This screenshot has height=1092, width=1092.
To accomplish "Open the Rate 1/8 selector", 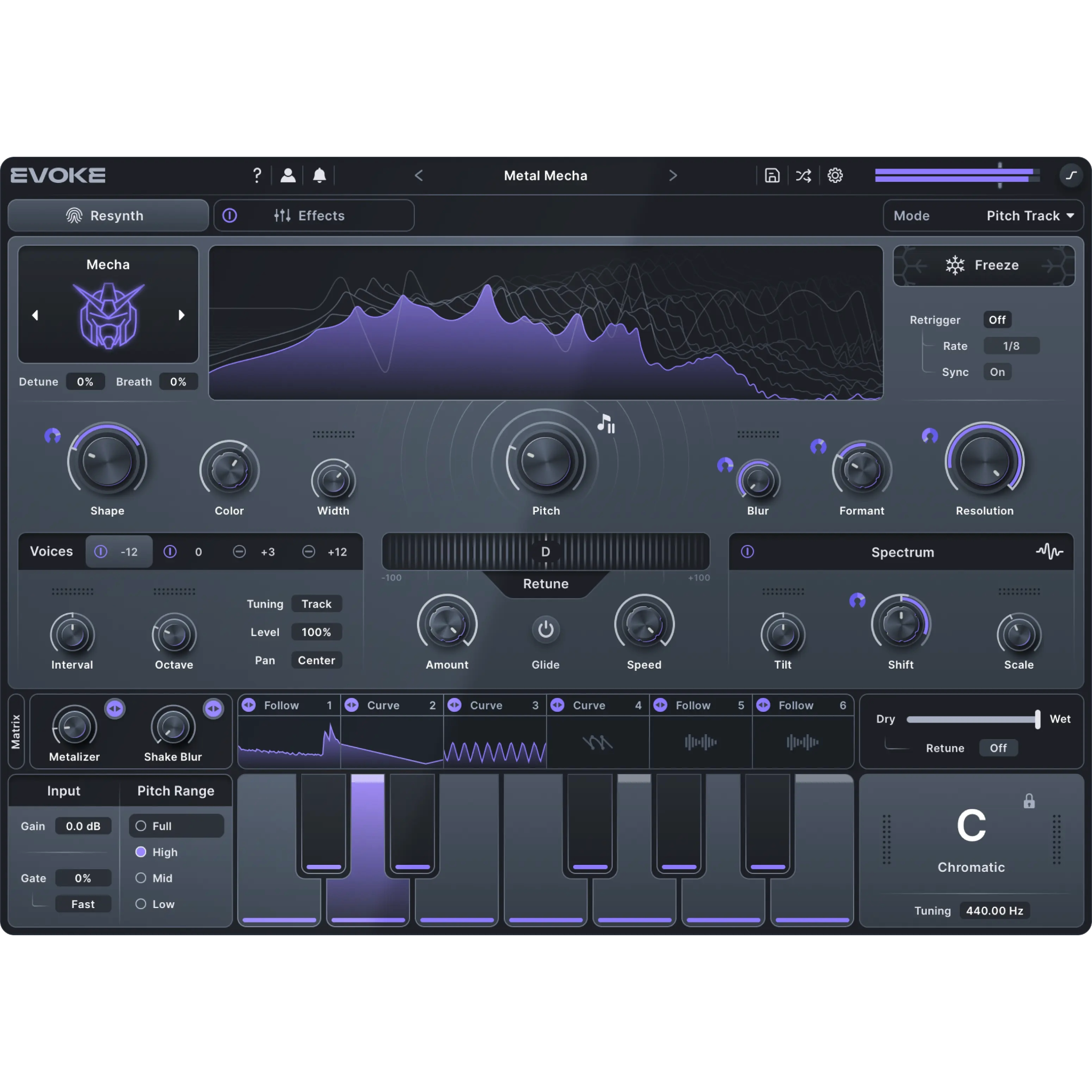I will click(x=1011, y=346).
